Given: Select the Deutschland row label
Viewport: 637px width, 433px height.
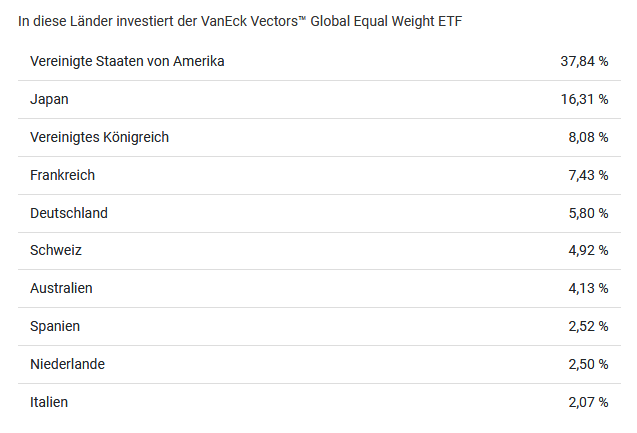Looking at the screenshot, I should point(69,213).
